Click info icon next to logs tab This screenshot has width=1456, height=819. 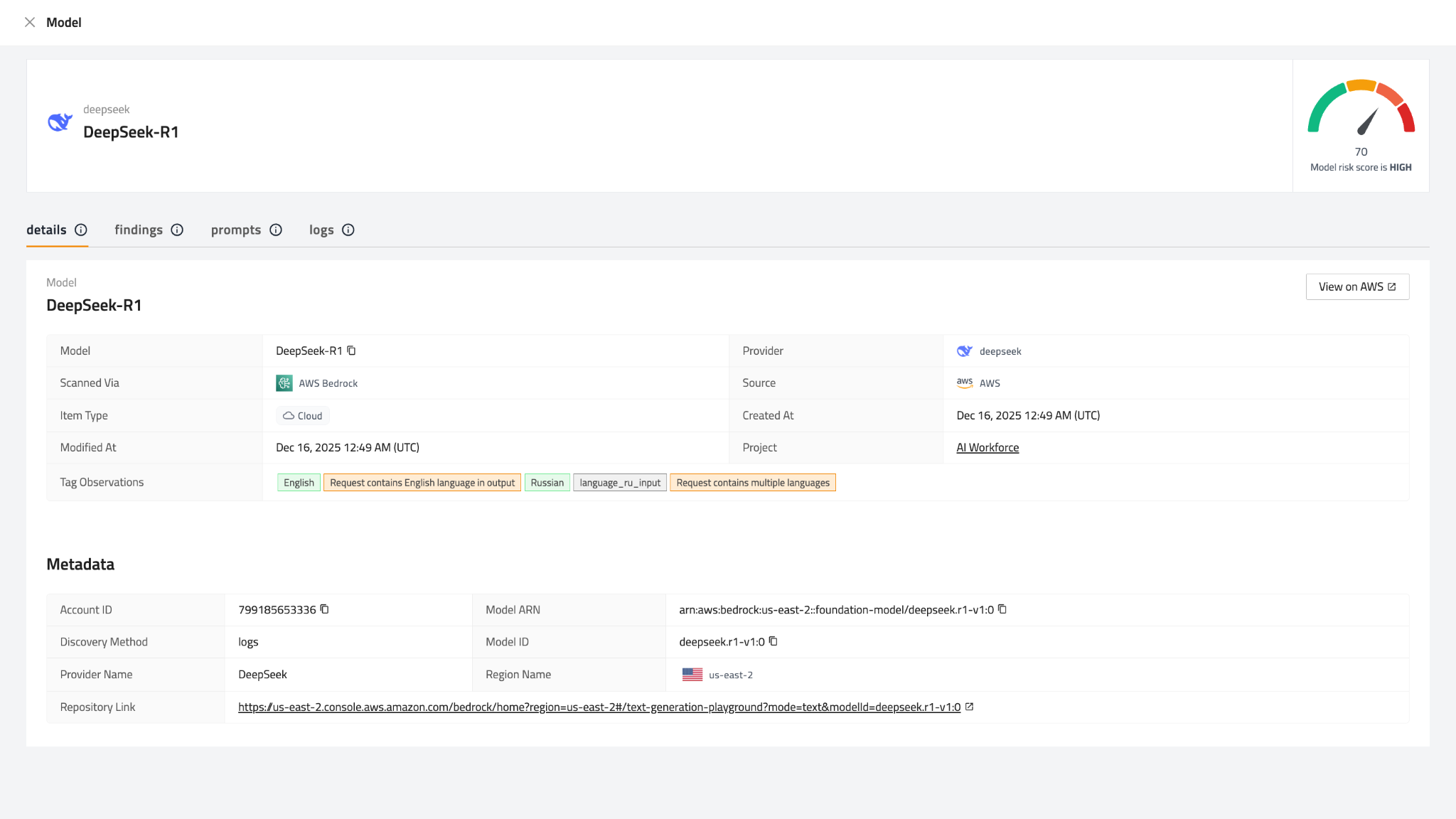[x=348, y=230]
